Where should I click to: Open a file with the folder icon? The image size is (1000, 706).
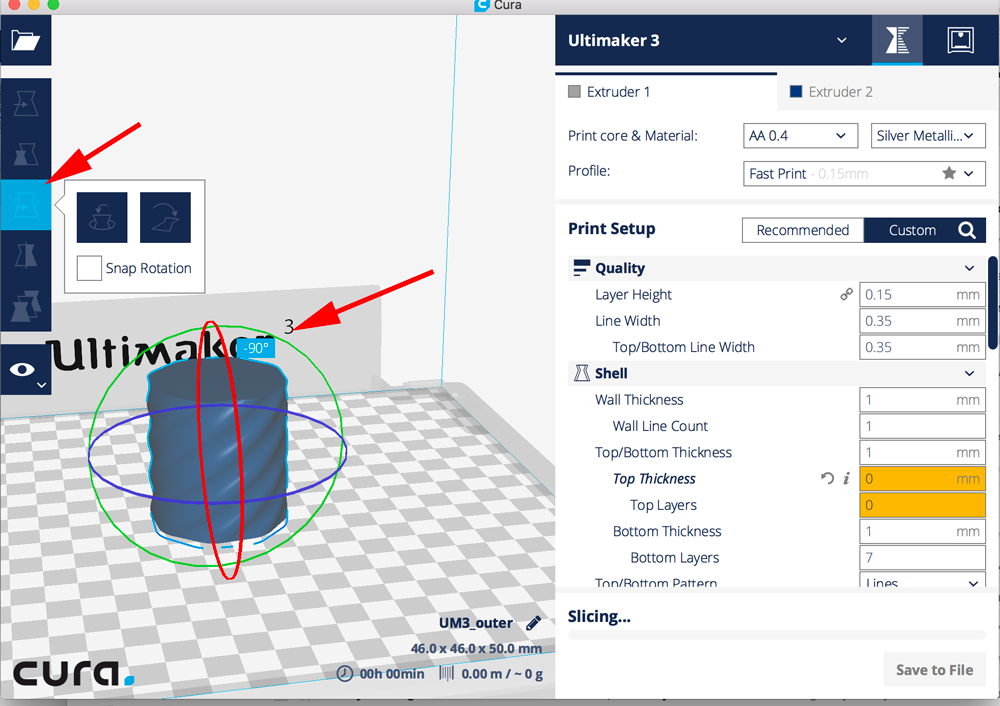click(26, 41)
